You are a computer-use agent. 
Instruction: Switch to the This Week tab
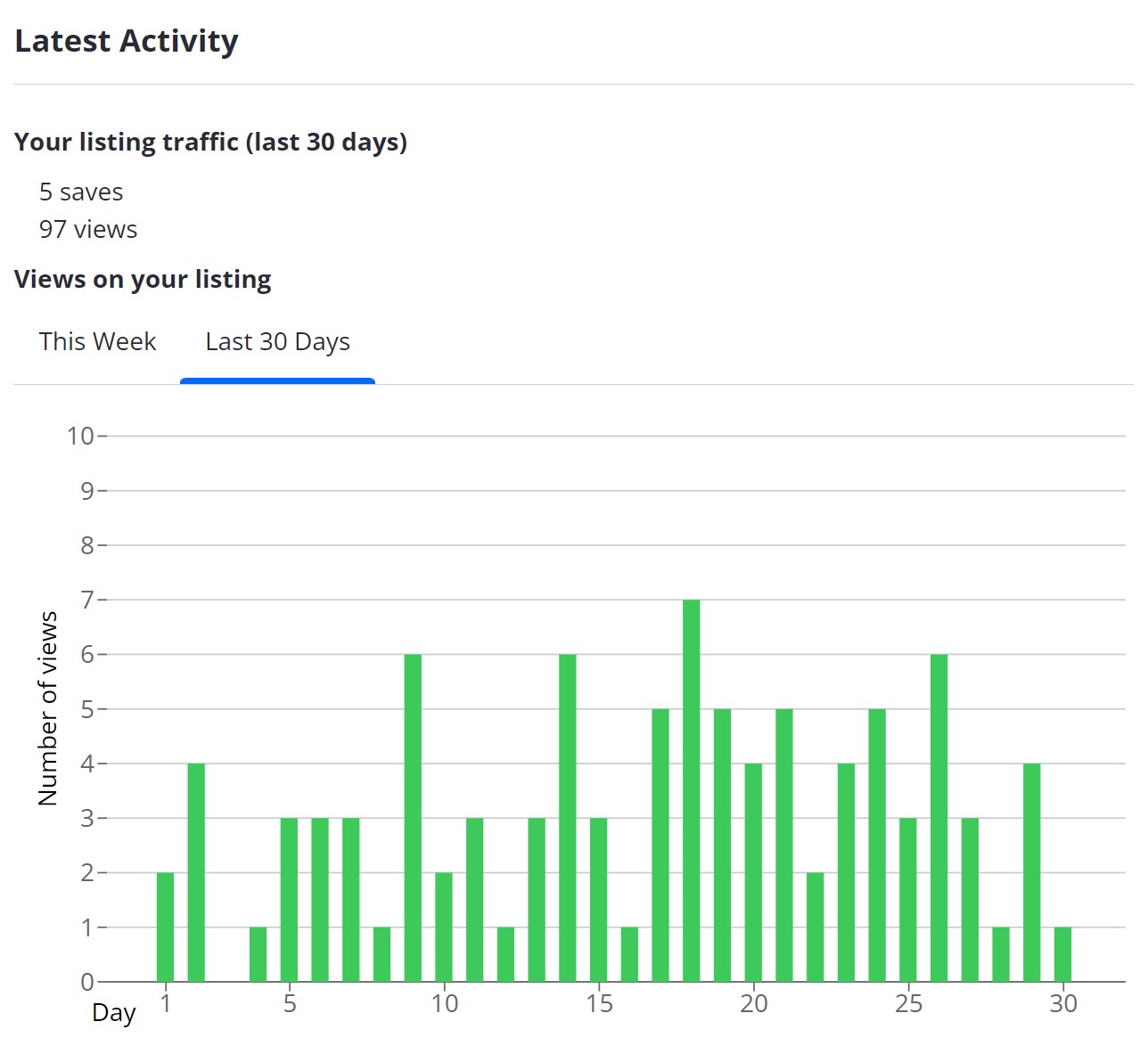tap(97, 341)
